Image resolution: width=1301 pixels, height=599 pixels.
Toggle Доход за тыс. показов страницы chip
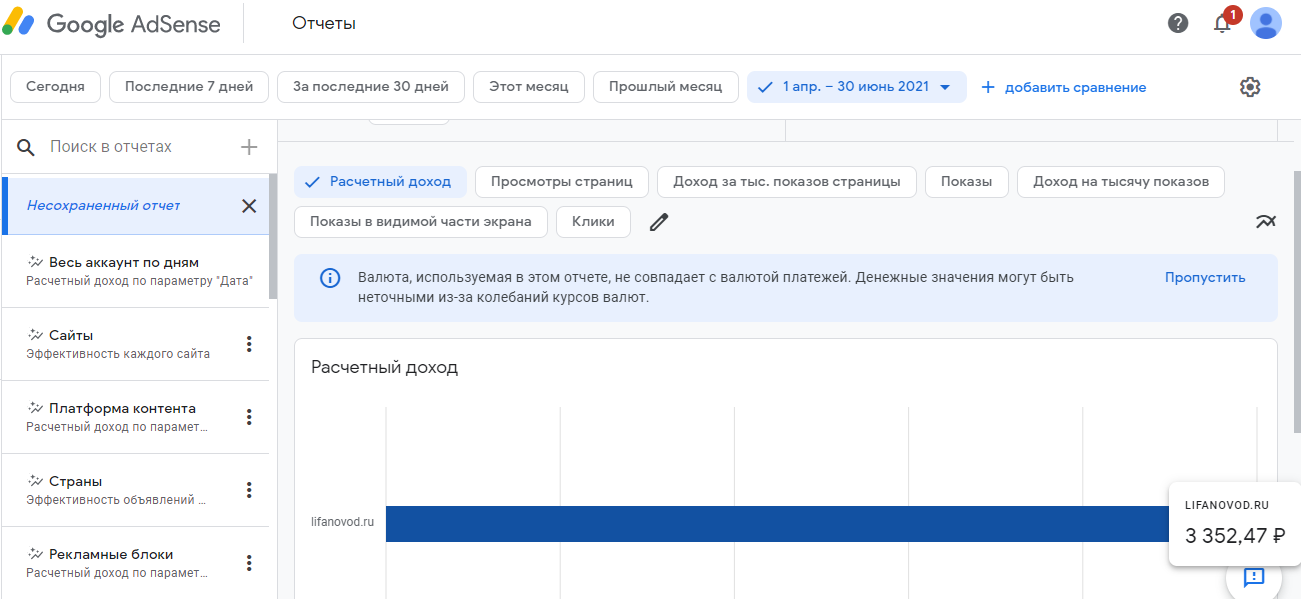click(787, 182)
